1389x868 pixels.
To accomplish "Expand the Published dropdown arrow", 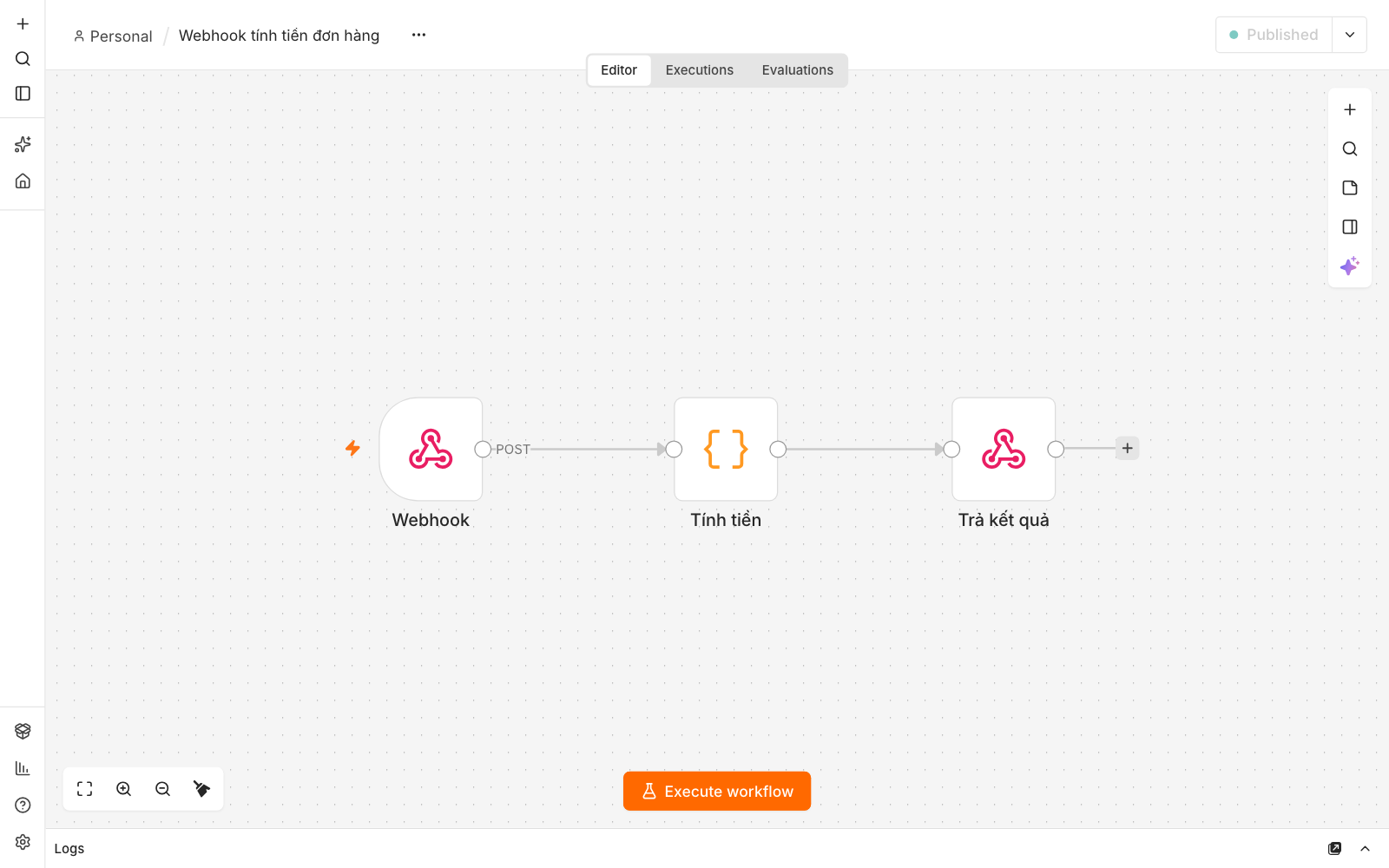I will (1350, 35).
